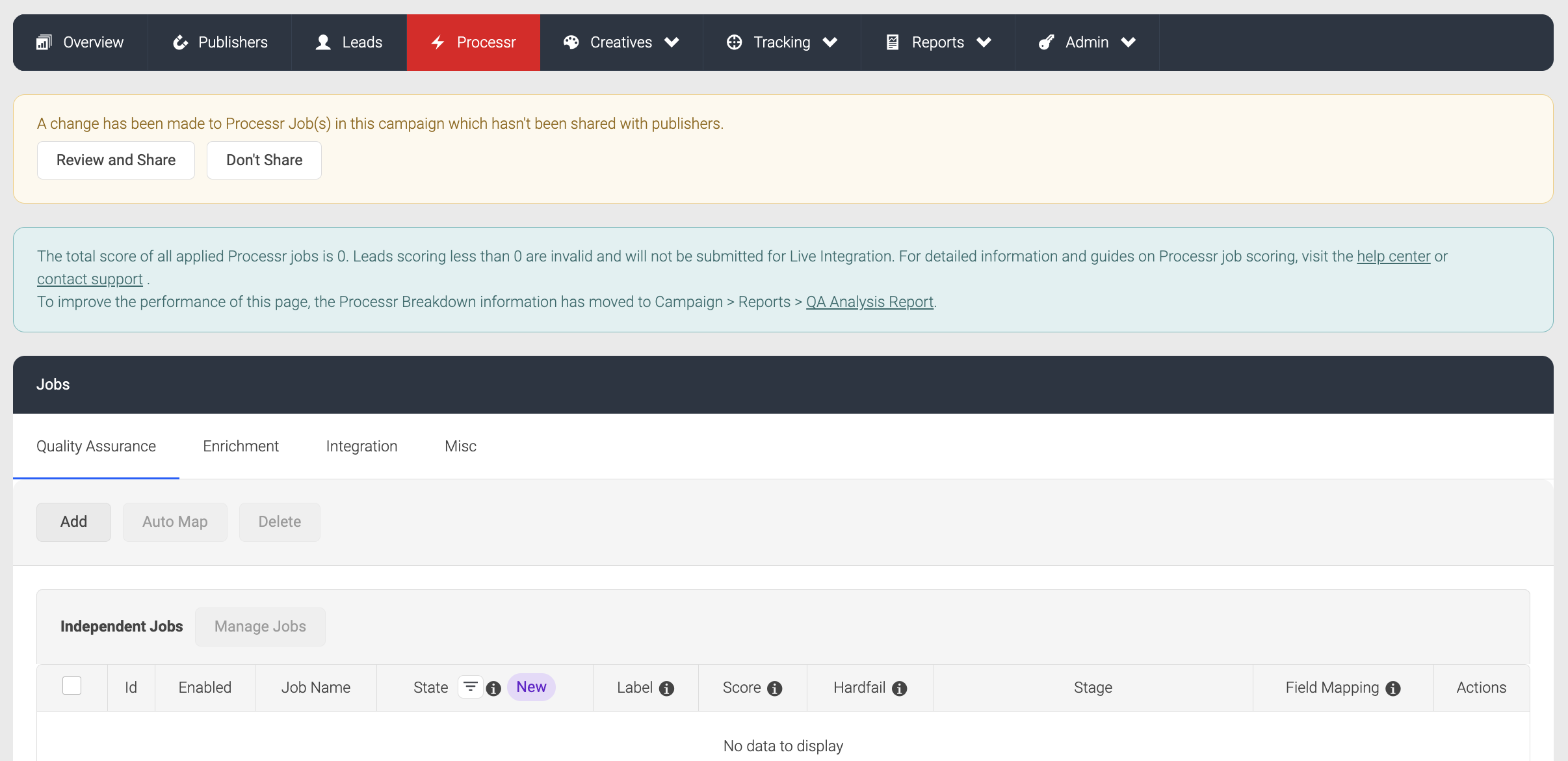Viewport: 1568px width, 761px height.
Task: Open the Leads section
Action: (349, 42)
